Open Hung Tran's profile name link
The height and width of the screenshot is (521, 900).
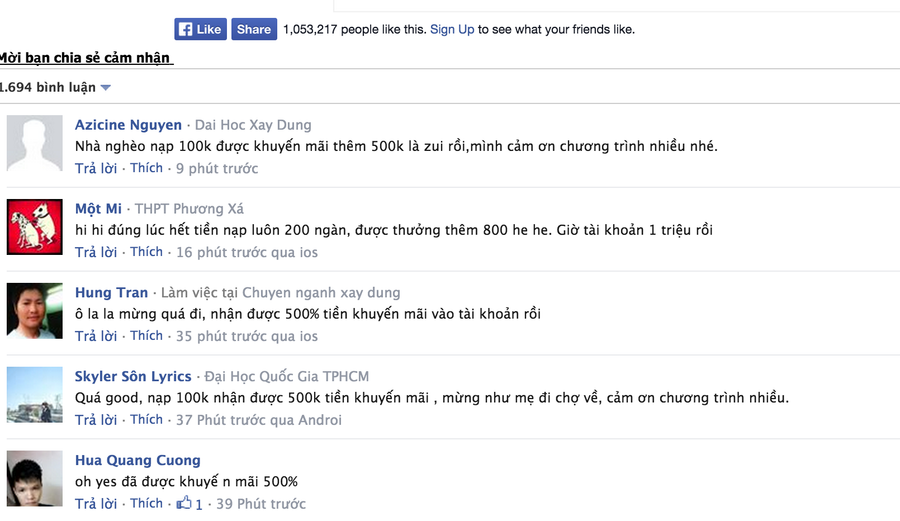click(111, 293)
